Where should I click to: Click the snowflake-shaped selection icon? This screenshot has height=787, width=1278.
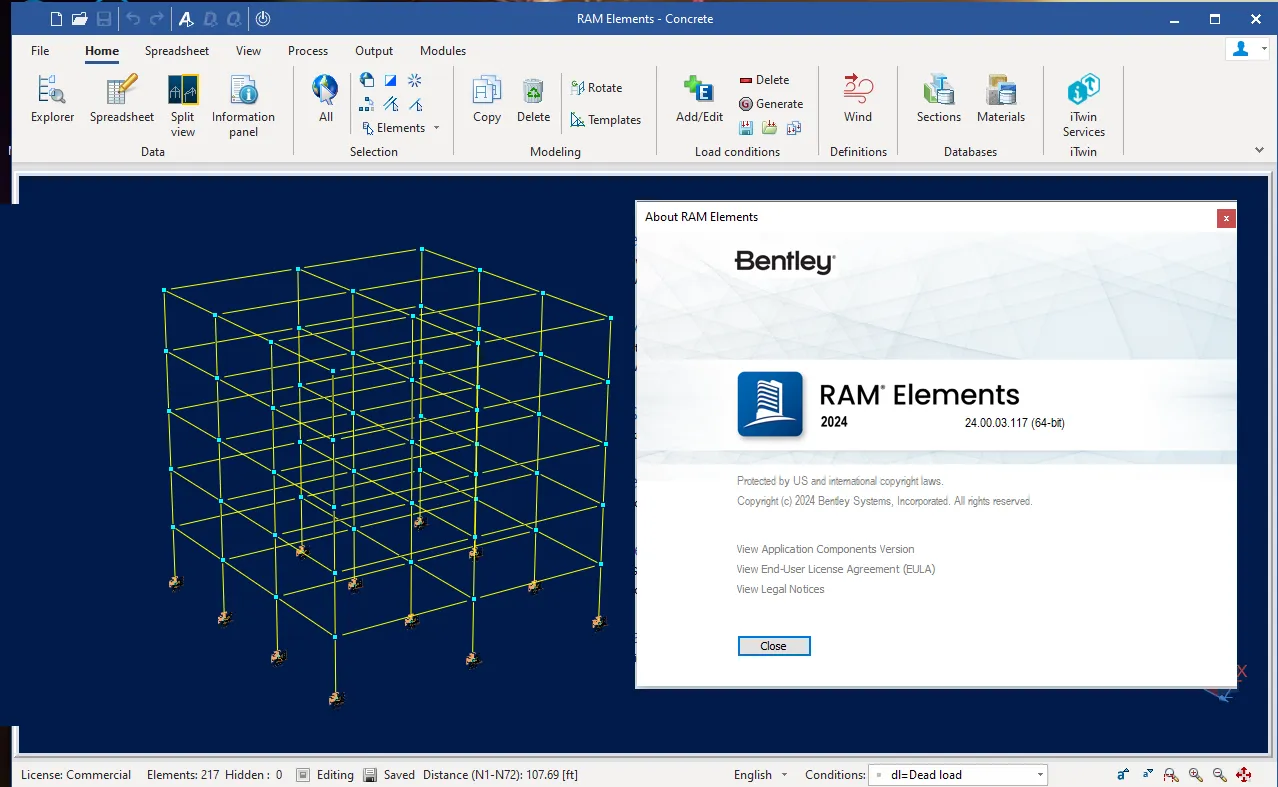click(x=415, y=80)
